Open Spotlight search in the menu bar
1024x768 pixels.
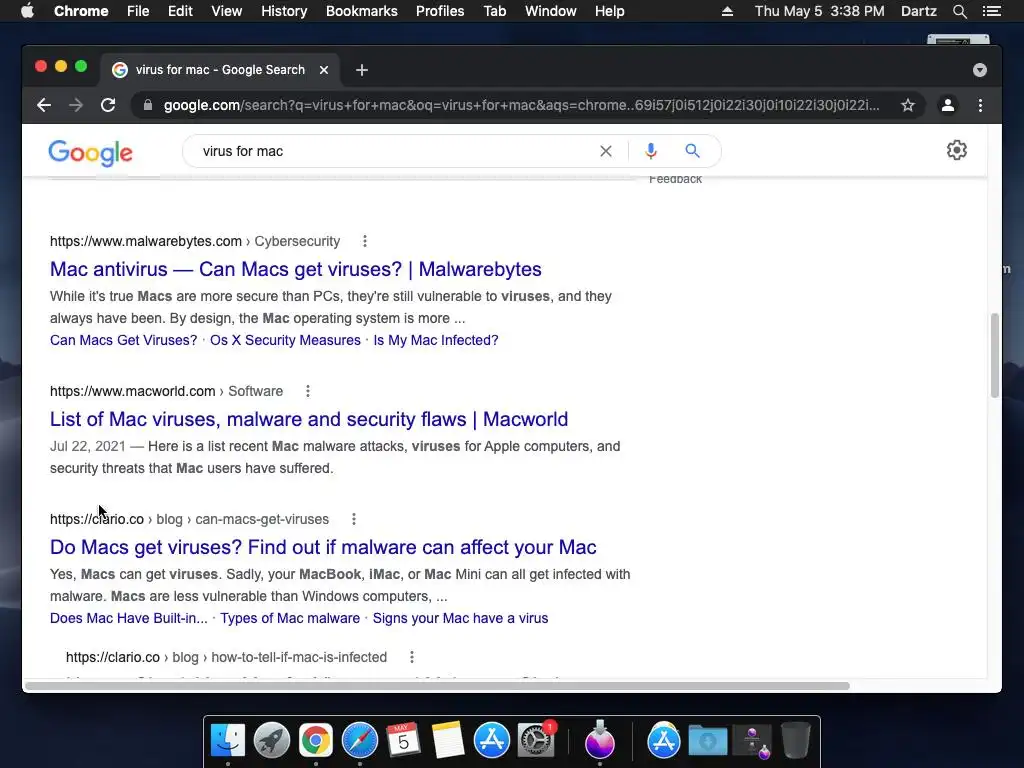point(959,11)
